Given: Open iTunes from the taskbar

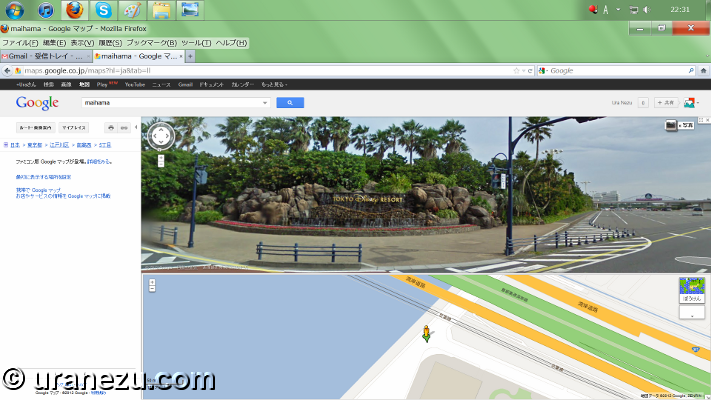Looking at the screenshot, I should (x=46, y=10).
